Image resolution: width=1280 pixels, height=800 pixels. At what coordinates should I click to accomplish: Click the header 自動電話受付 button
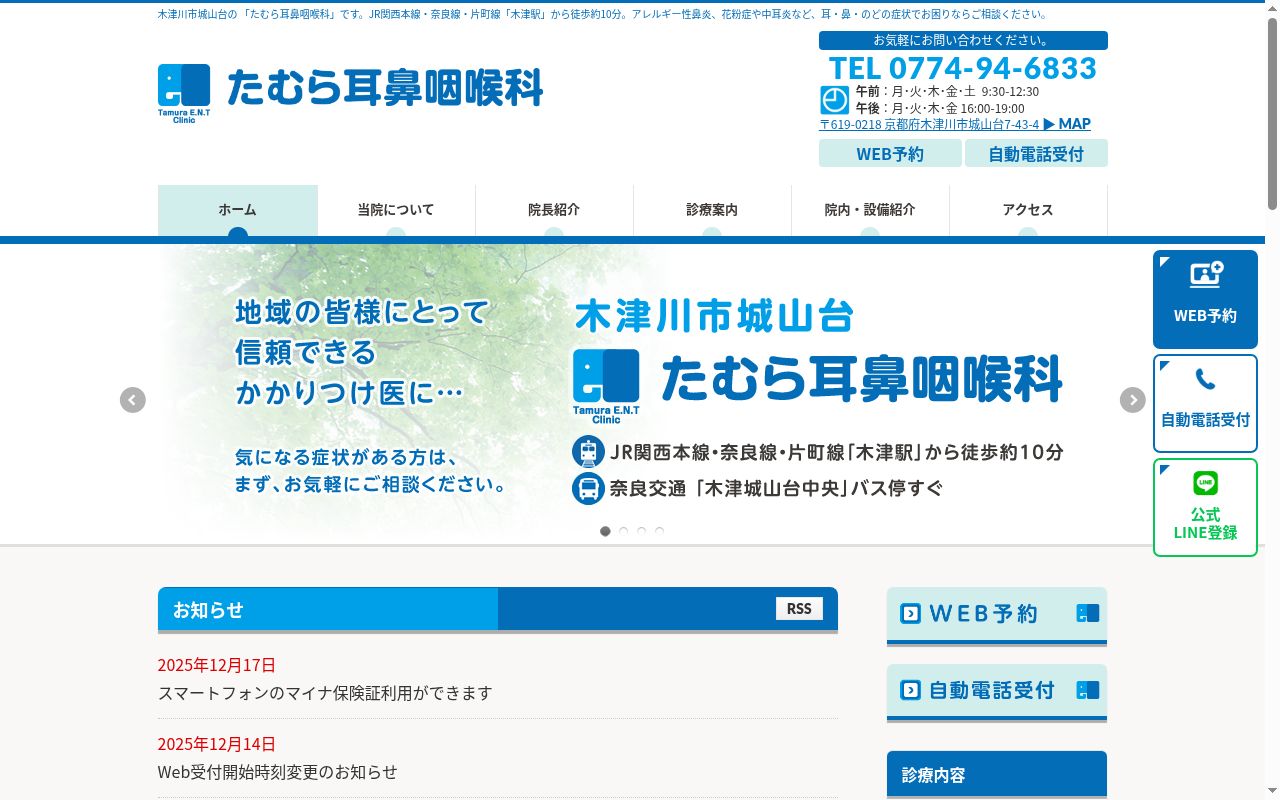[x=1036, y=153]
